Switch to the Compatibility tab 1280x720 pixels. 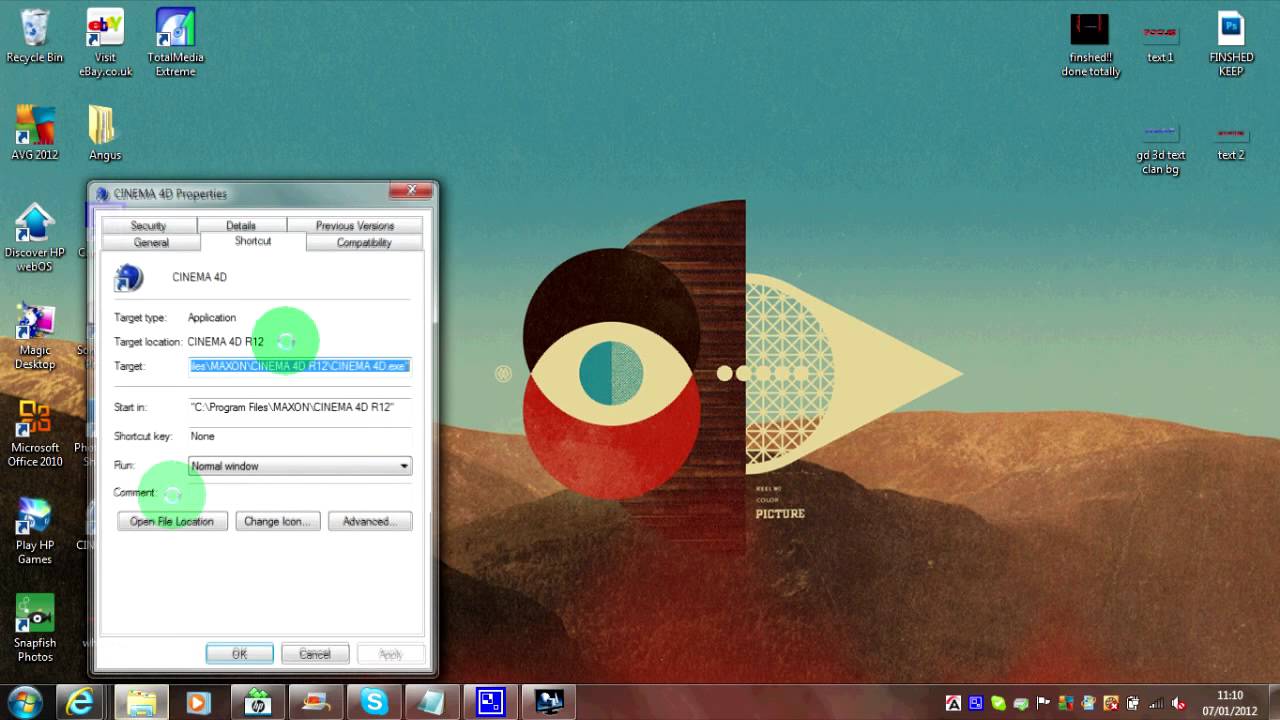click(x=364, y=243)
